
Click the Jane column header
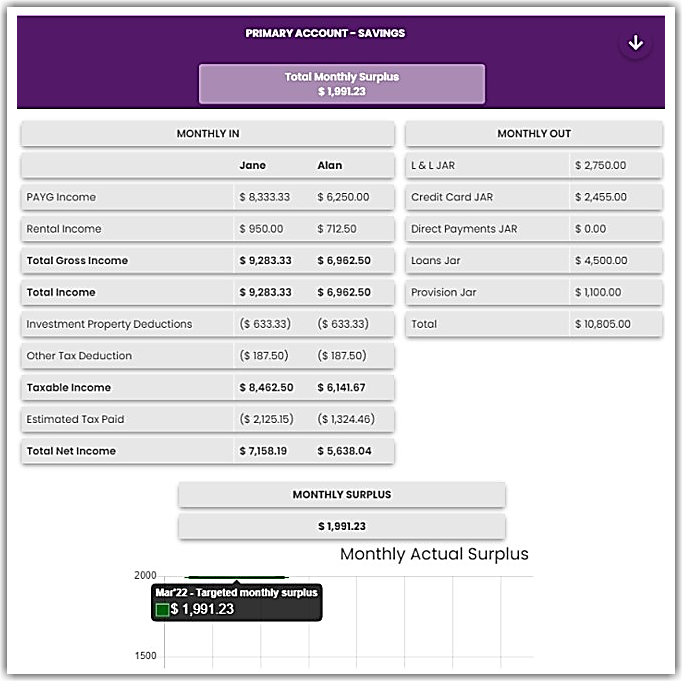point(253,165)
